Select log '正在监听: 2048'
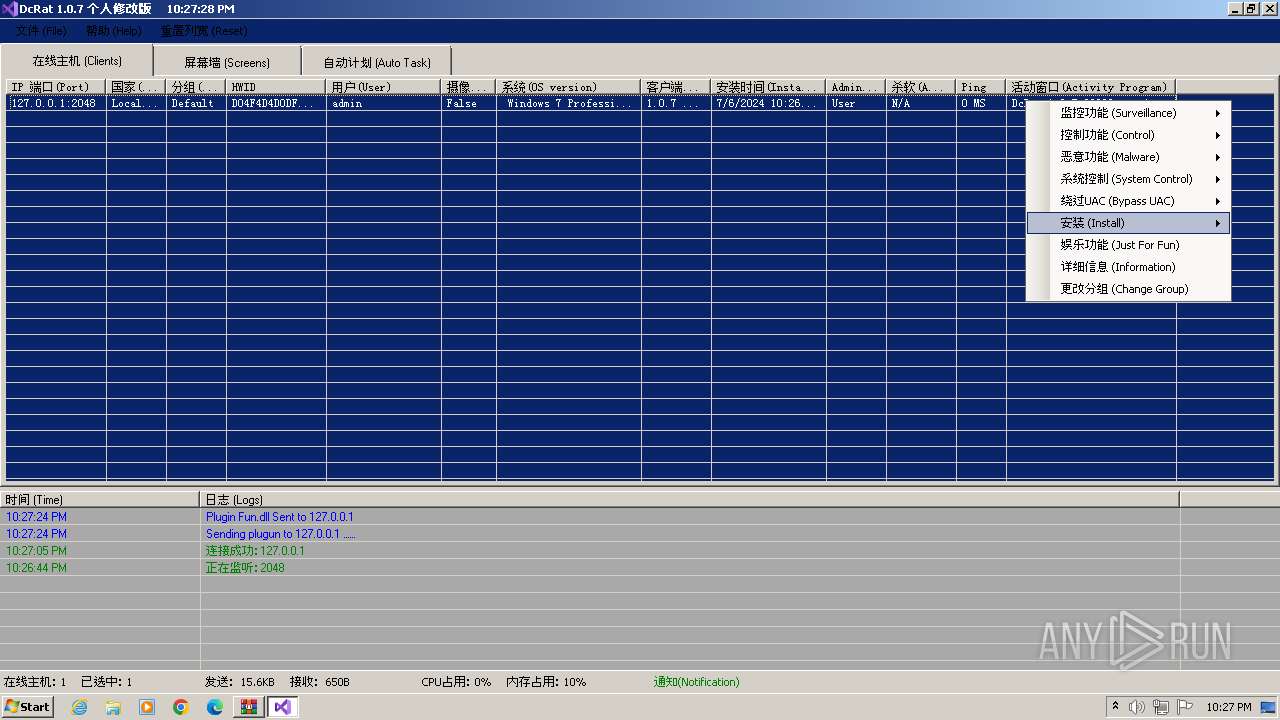 point(245,568)
